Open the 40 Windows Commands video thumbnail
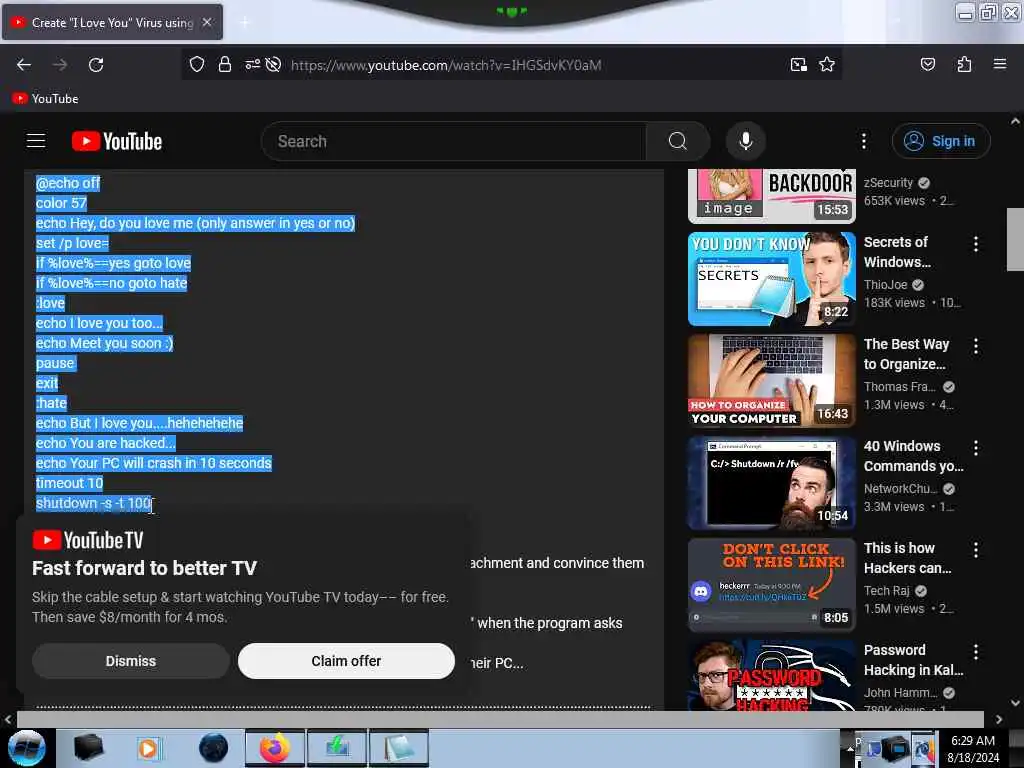The width and height of the screenshot is (1024, 768). pos(772,483)
